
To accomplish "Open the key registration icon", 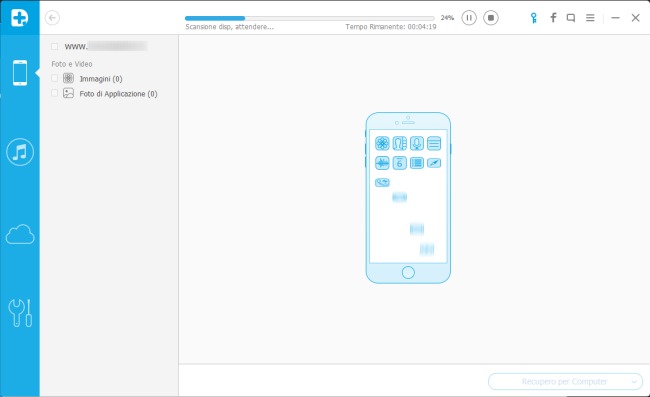I will click(x=534, y=18).
